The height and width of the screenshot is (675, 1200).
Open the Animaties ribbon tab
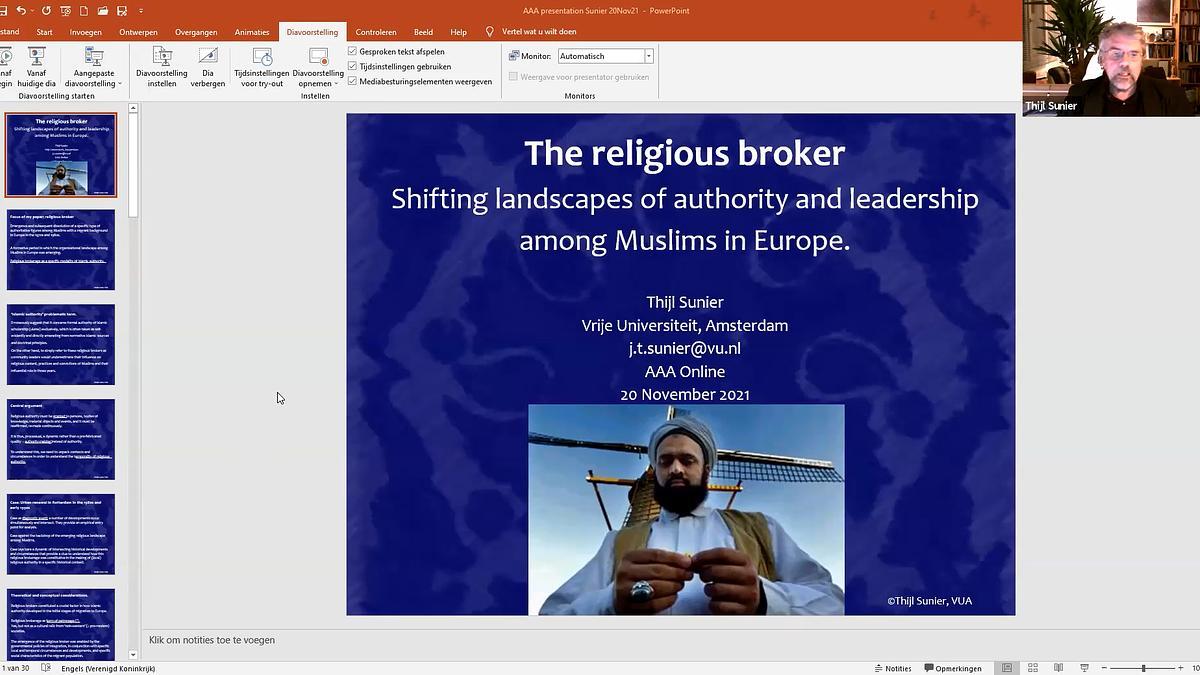(252, 32)
